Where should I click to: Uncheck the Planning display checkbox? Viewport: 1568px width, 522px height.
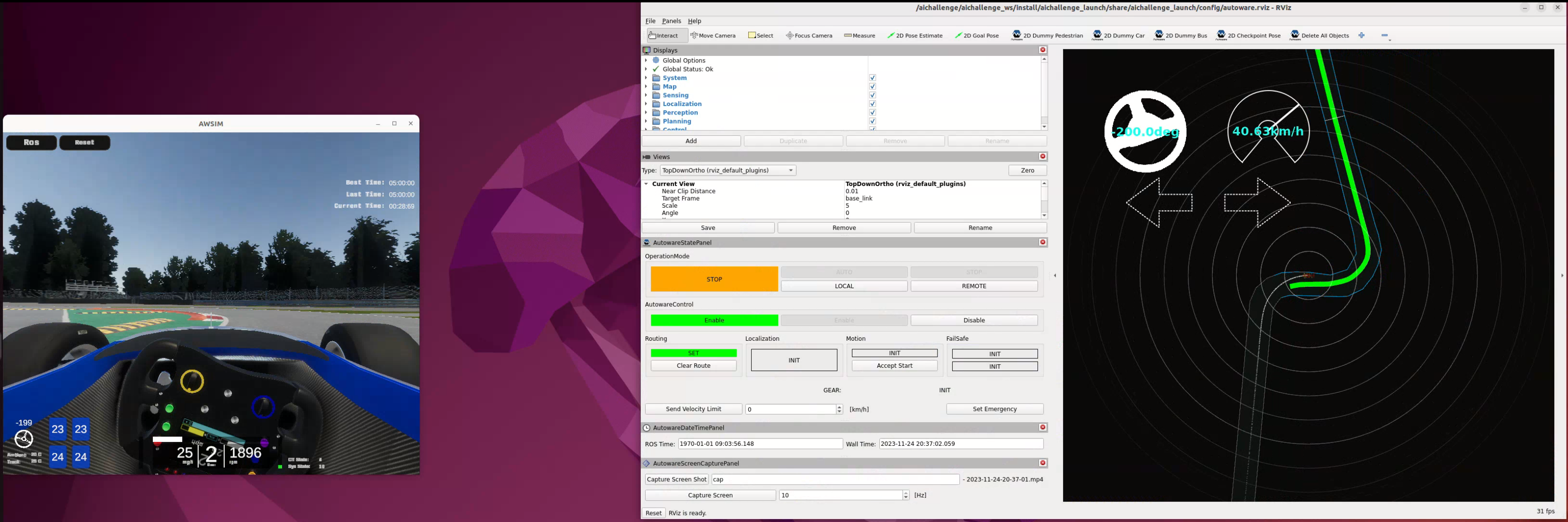[x=872, y=121]
